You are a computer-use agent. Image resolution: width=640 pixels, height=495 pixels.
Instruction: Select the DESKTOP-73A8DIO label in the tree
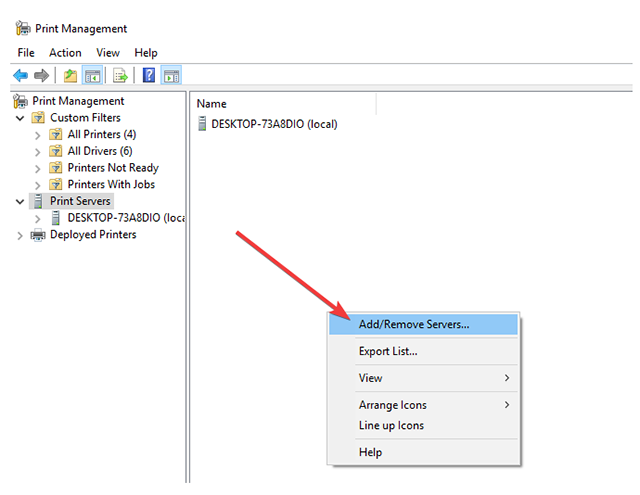tap(126, 218)
